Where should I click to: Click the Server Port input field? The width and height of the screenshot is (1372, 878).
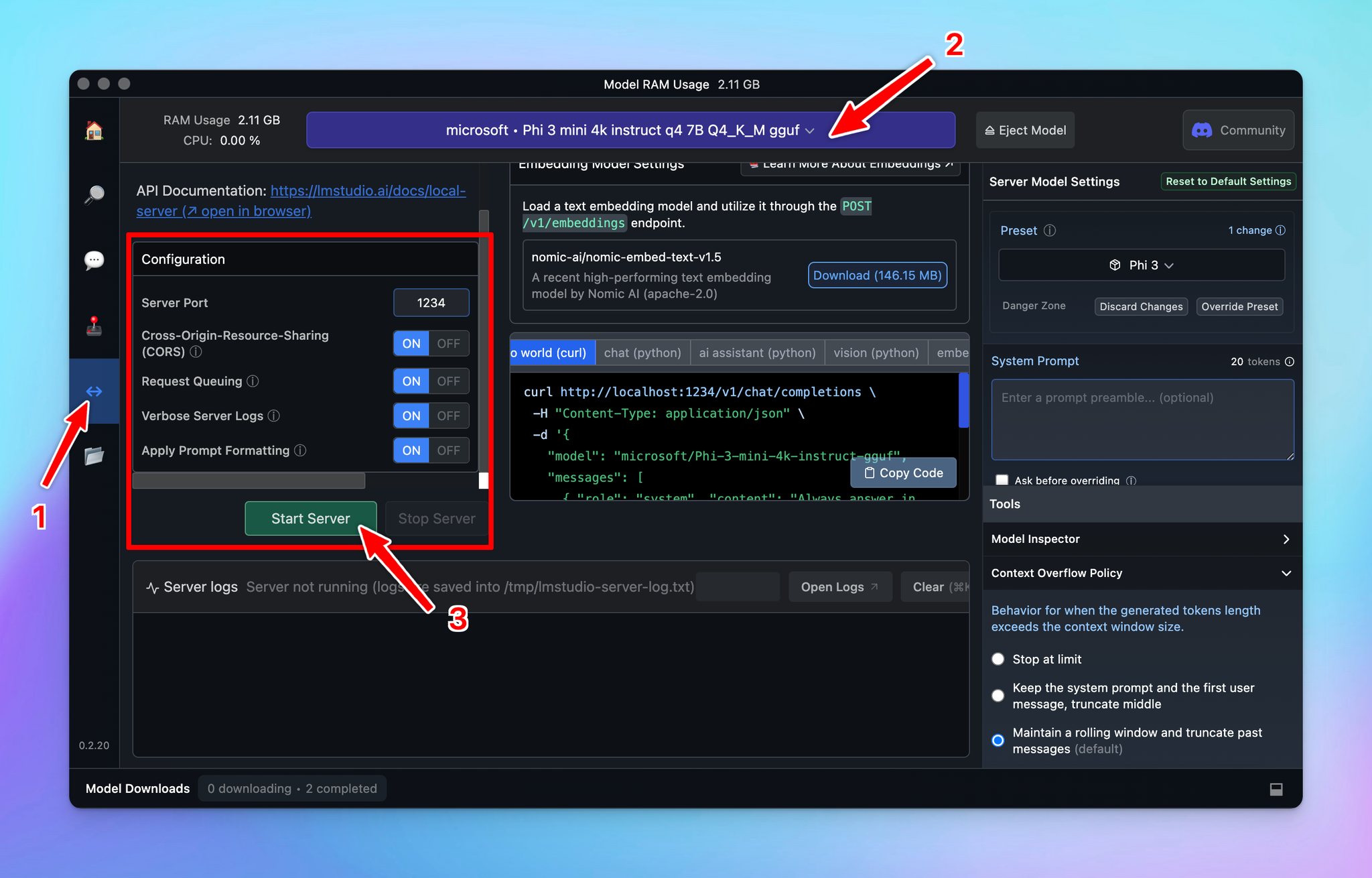click(432, 302)
